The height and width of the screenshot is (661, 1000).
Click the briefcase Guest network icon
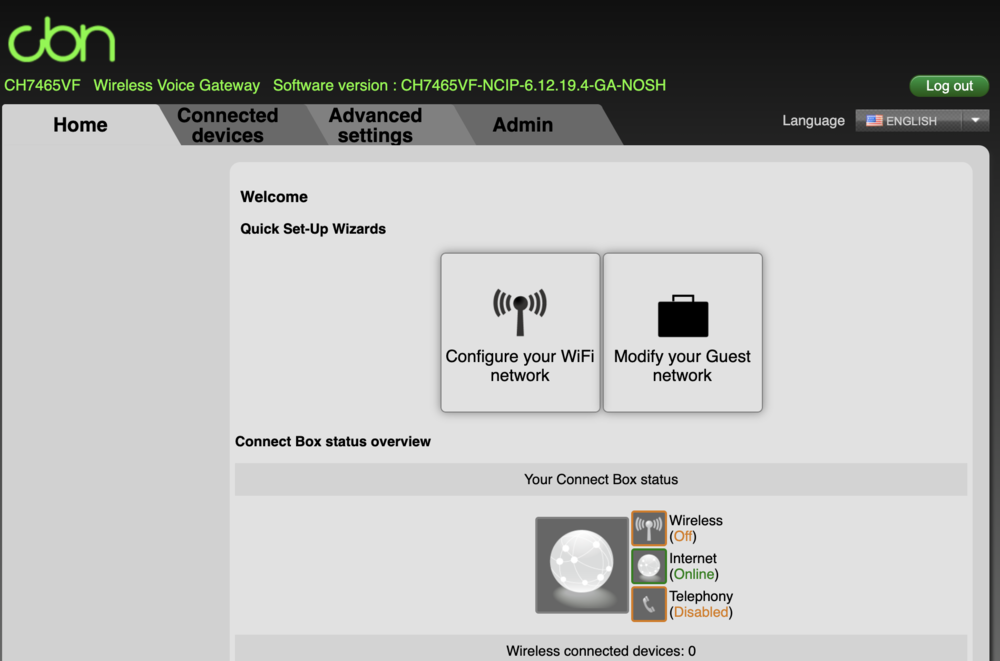click(x=683, y=316)
